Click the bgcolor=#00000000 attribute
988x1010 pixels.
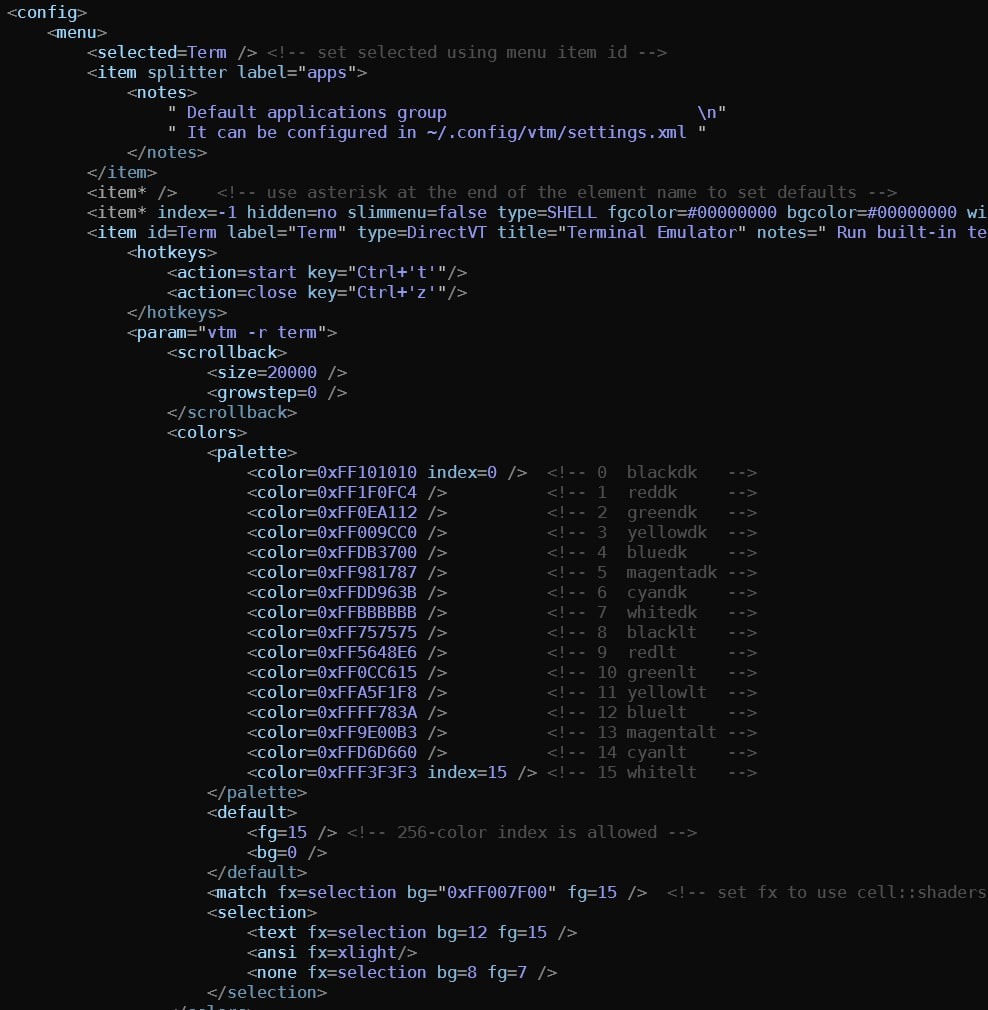pos(871,212)
